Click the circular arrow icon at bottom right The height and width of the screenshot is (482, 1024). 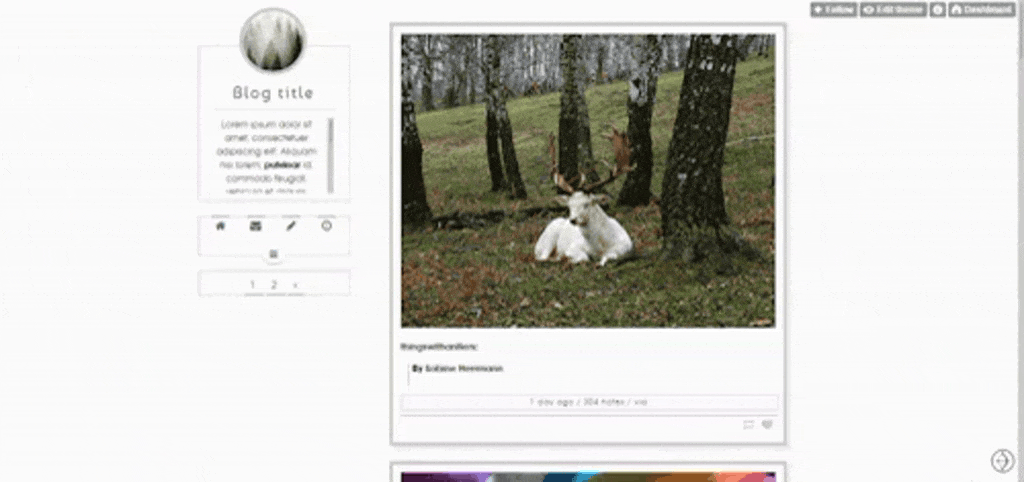1001,460
